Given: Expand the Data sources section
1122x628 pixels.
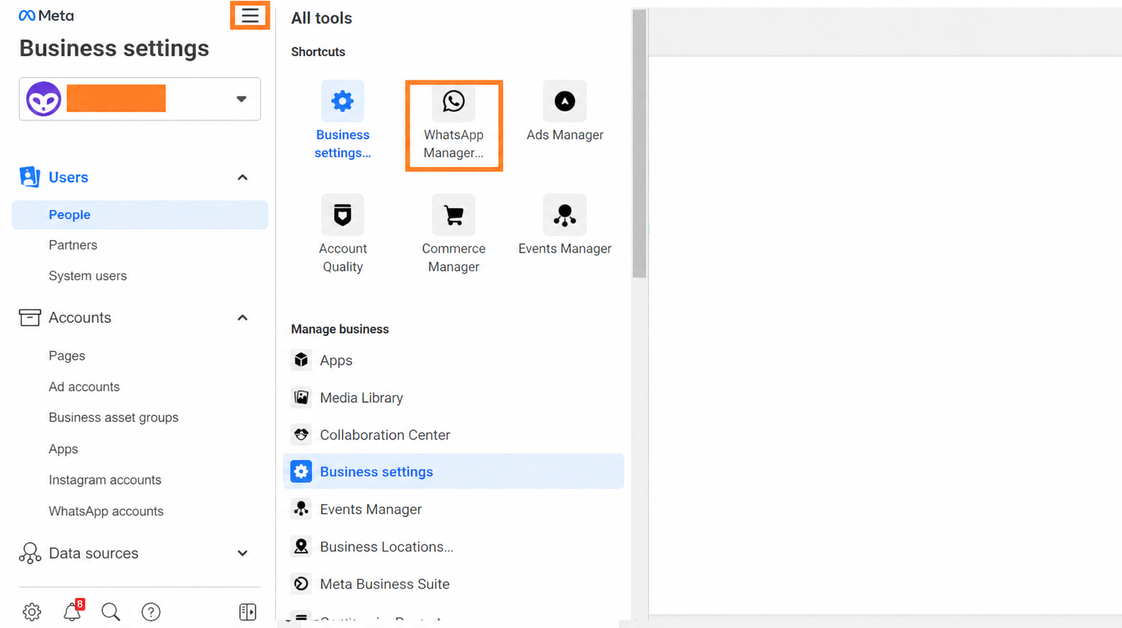Looking at the screenshot, I should pos(243,553).
